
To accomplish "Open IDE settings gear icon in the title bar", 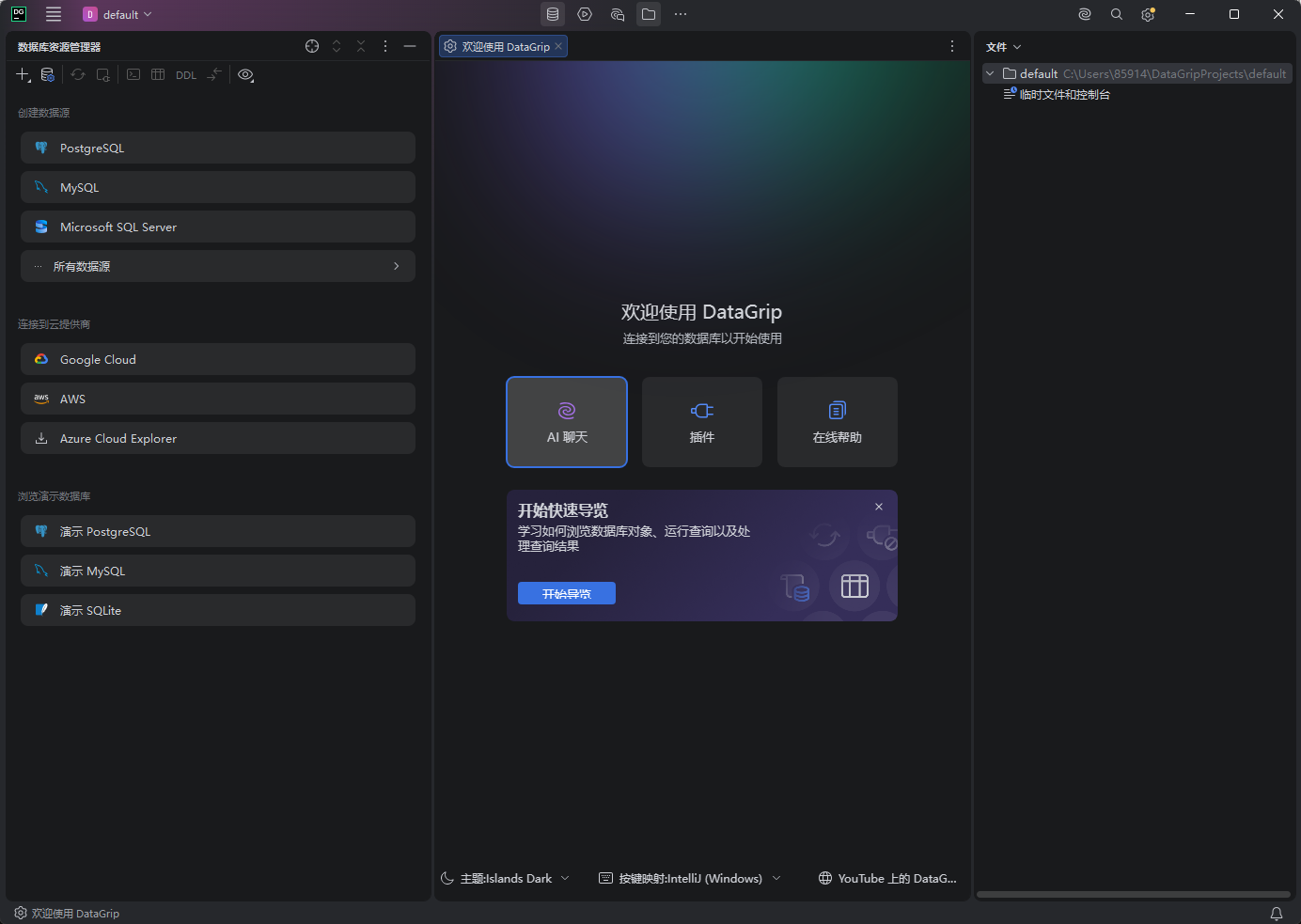I will [1148, 14].
